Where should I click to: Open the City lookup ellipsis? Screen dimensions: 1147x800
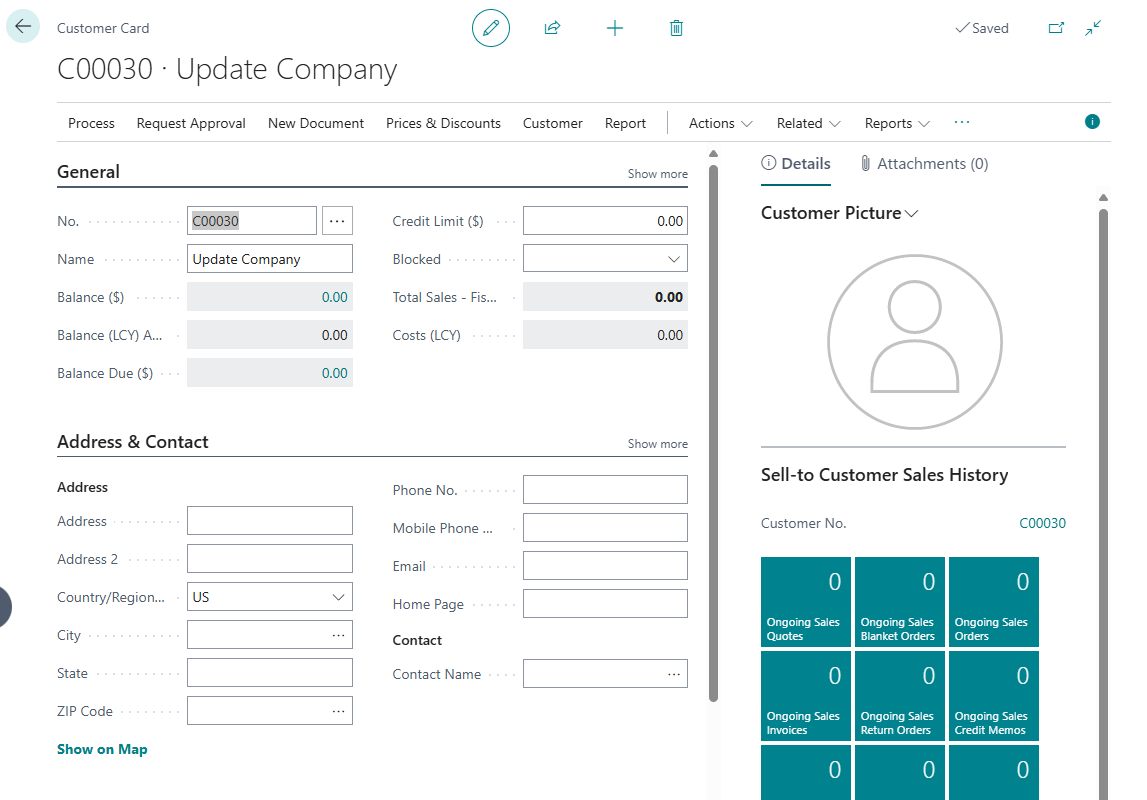(x=338, y=635)
